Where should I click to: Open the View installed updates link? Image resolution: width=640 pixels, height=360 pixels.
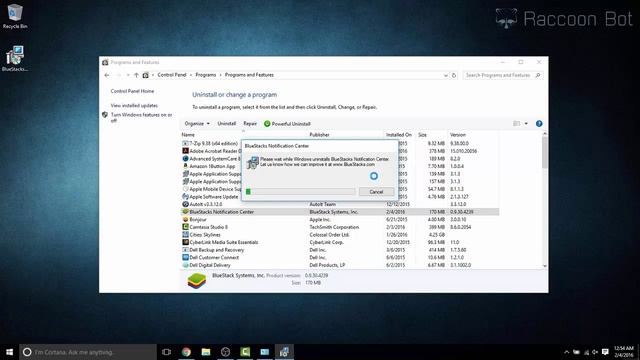(134, 105)
